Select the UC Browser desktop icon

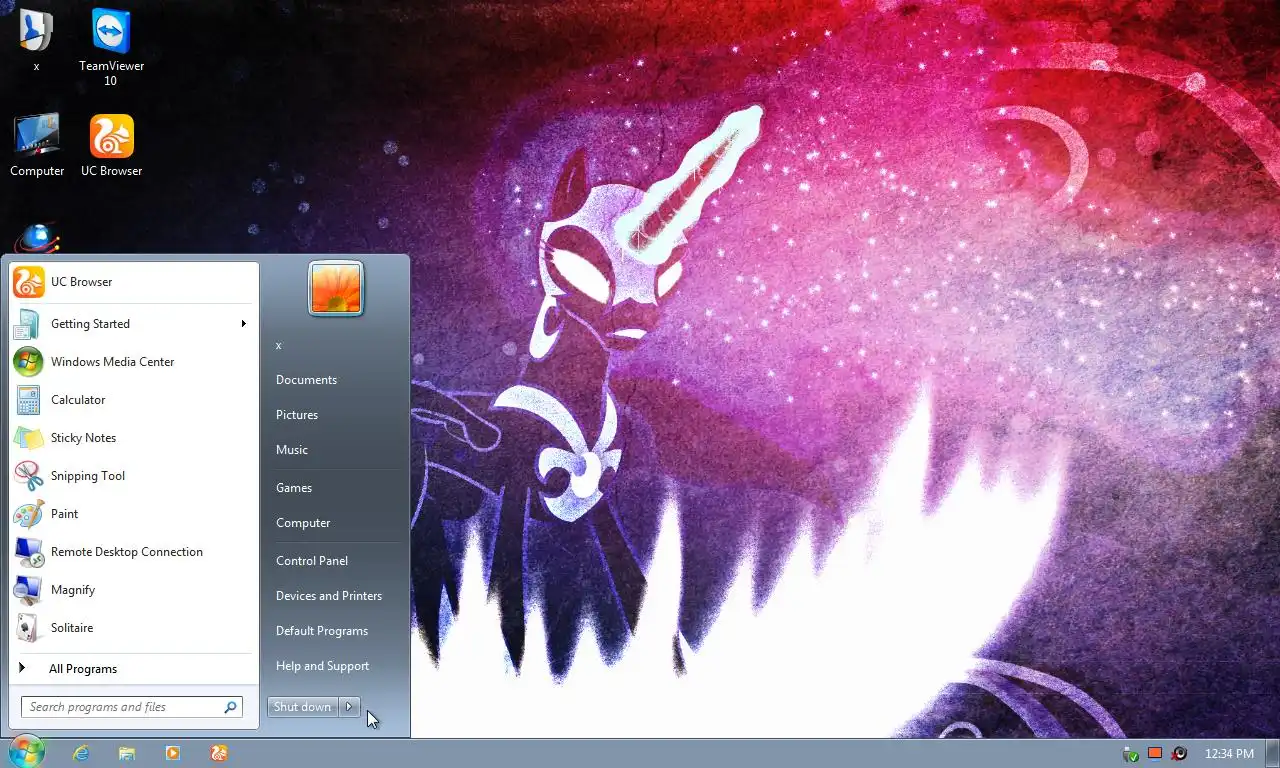pos(111,146)
